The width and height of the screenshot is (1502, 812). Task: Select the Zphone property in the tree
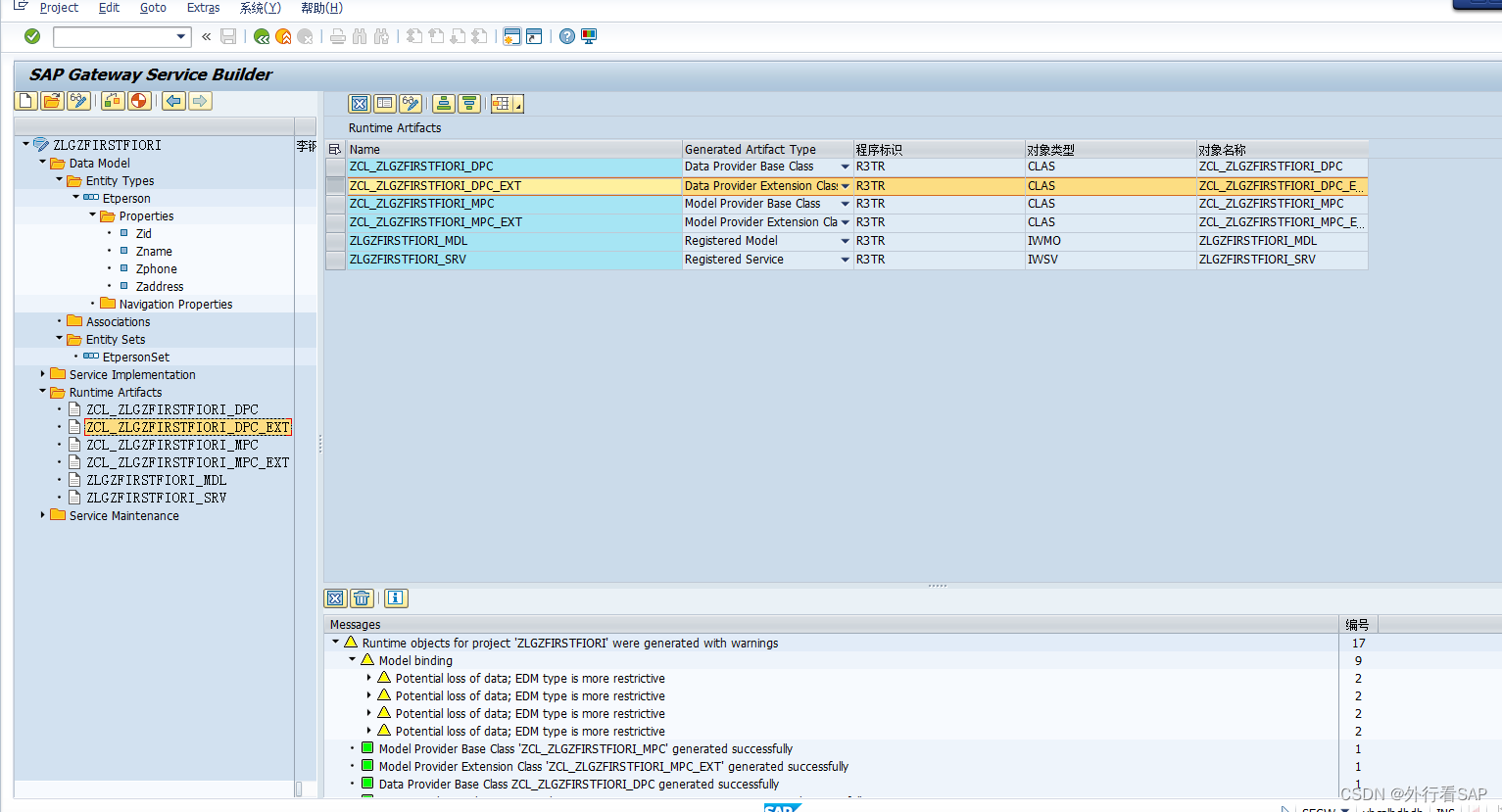point(157,268)
